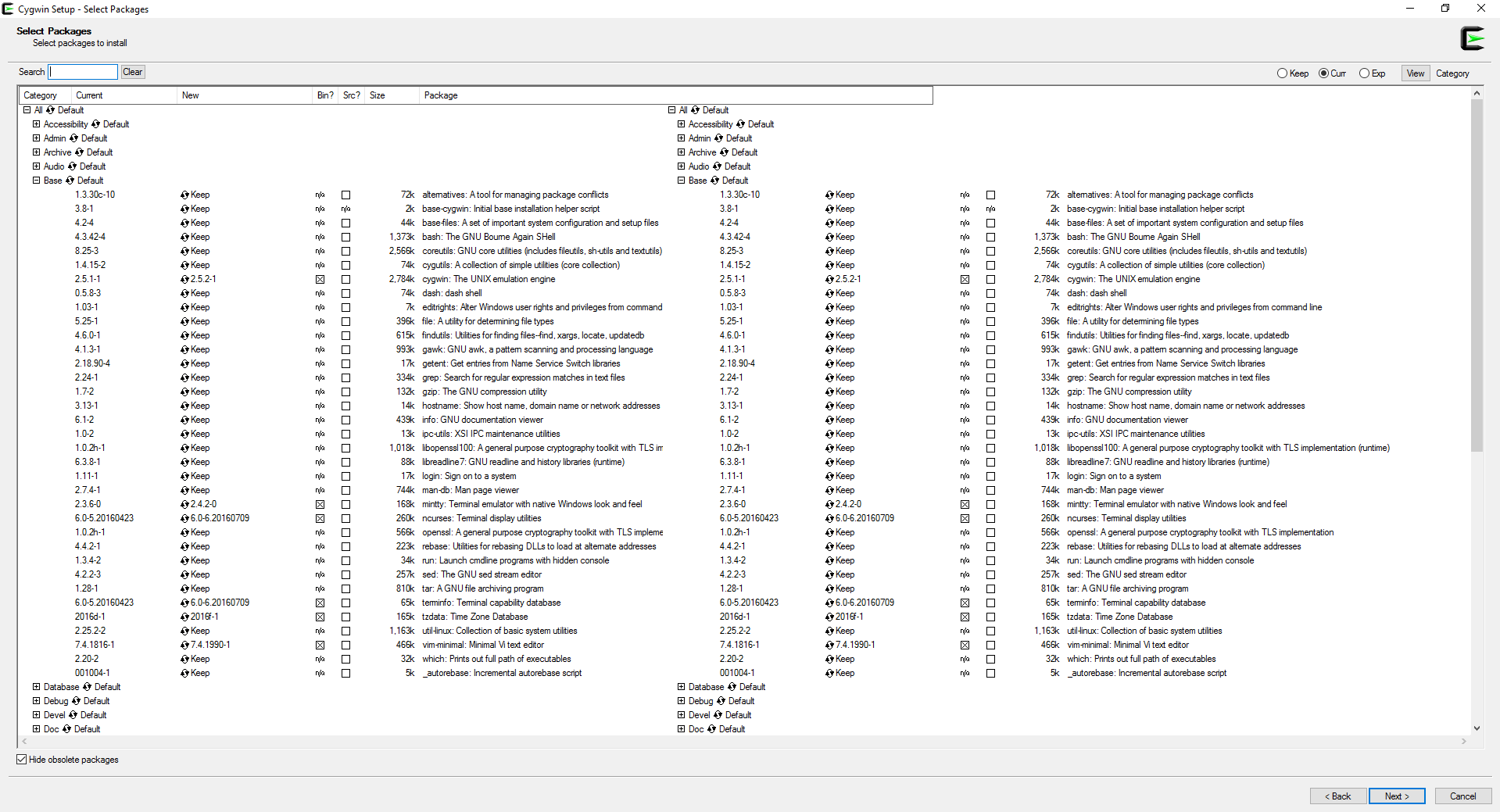Click cycle icon beside Keep for coreutils in left list
This screenshot has width=1500, height=812.
coord(185,251)
